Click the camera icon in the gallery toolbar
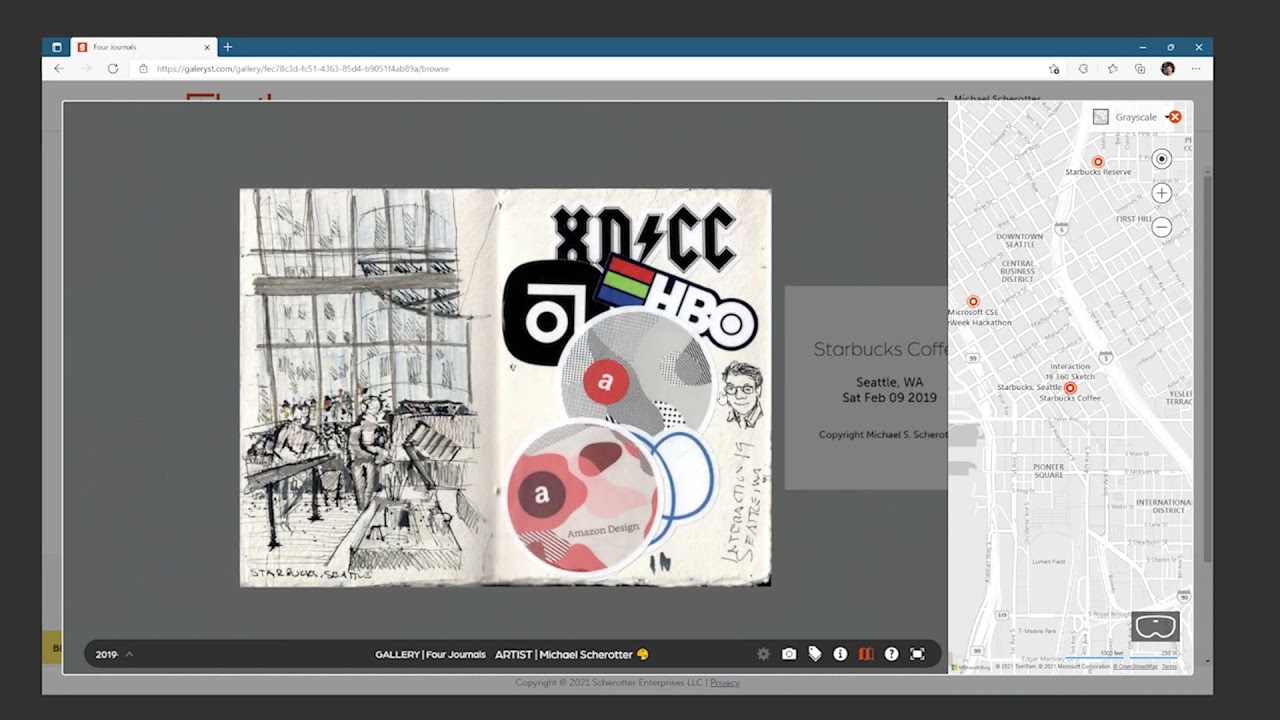1280x720 pixels. 789,654
